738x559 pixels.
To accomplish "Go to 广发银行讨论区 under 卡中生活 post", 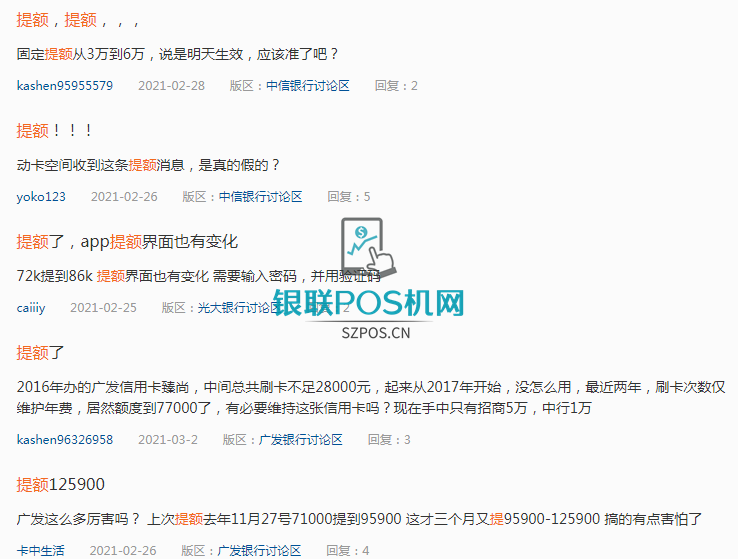I will pyautogui.click(x=259, y=551).
